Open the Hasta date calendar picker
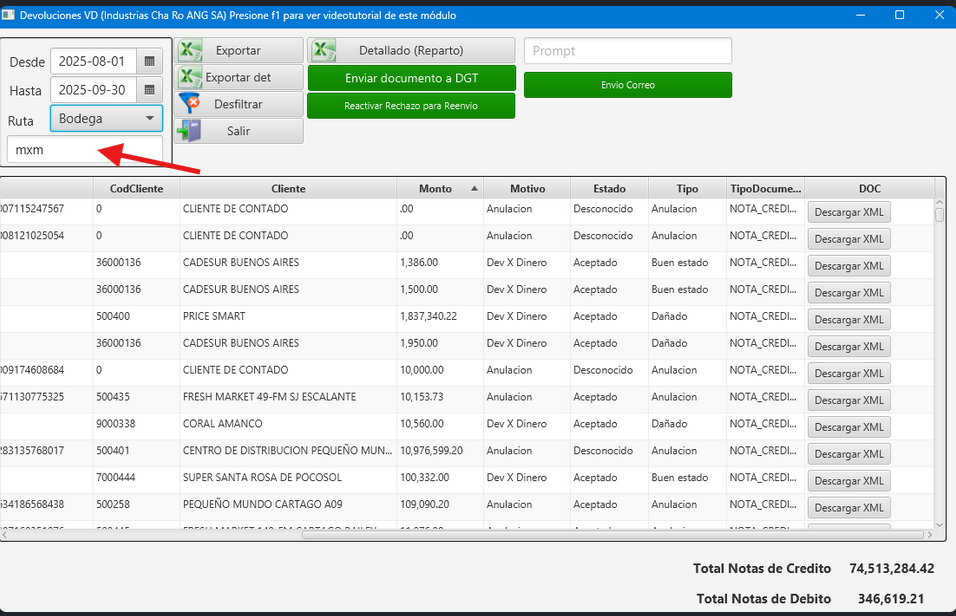Screen dimensions: 956x616 (150, 90)
